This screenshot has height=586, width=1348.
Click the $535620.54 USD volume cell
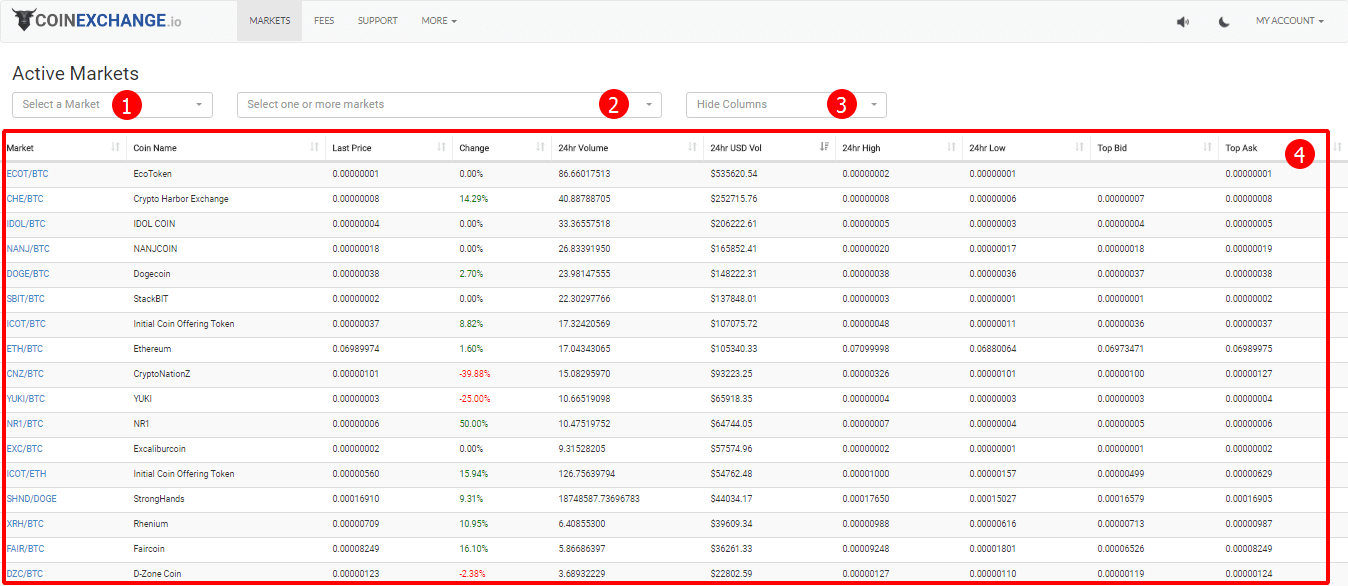point(734,174)
